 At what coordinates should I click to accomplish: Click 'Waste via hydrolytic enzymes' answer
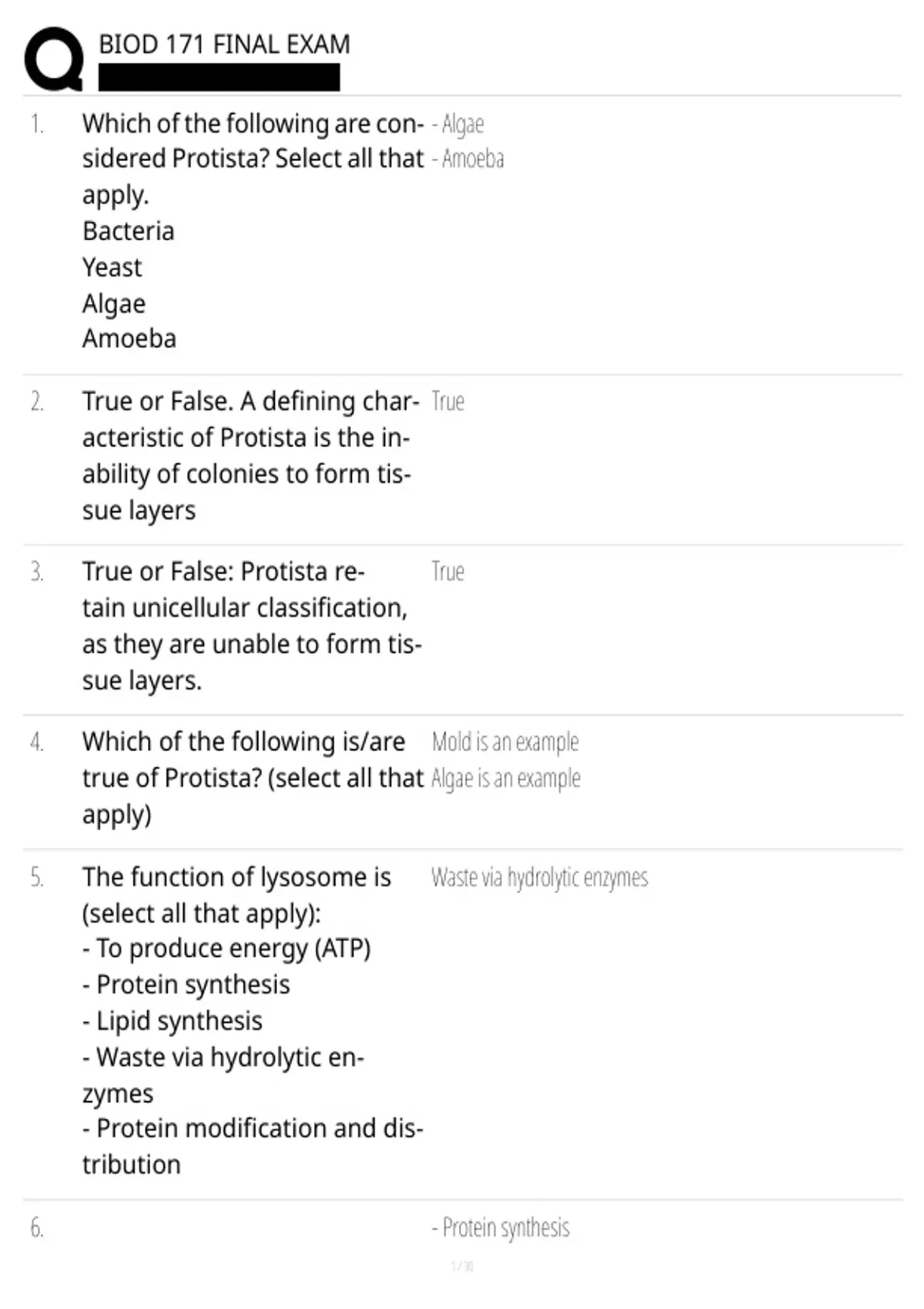[540, 878]
